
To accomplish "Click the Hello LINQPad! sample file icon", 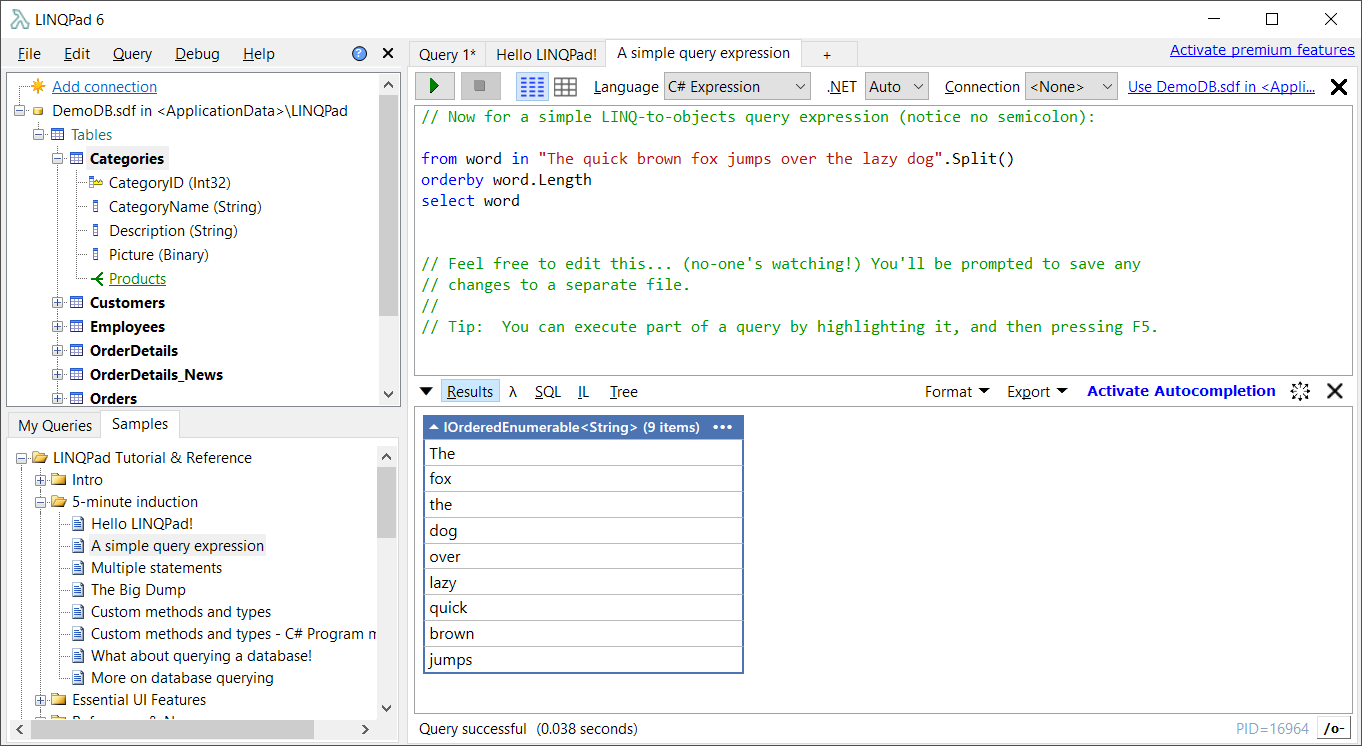I will (x=78, y=524).
